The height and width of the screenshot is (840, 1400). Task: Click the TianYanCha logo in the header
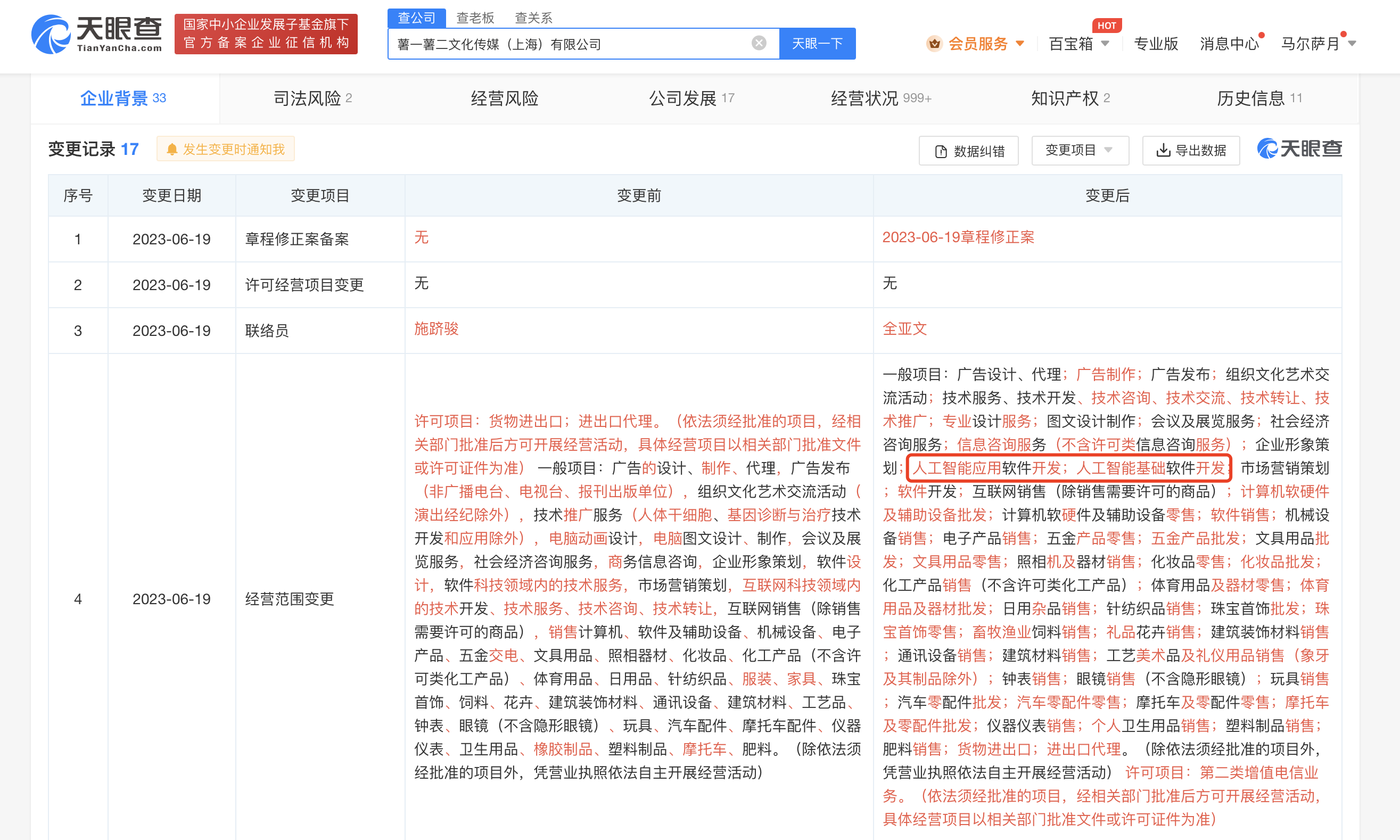97,34
